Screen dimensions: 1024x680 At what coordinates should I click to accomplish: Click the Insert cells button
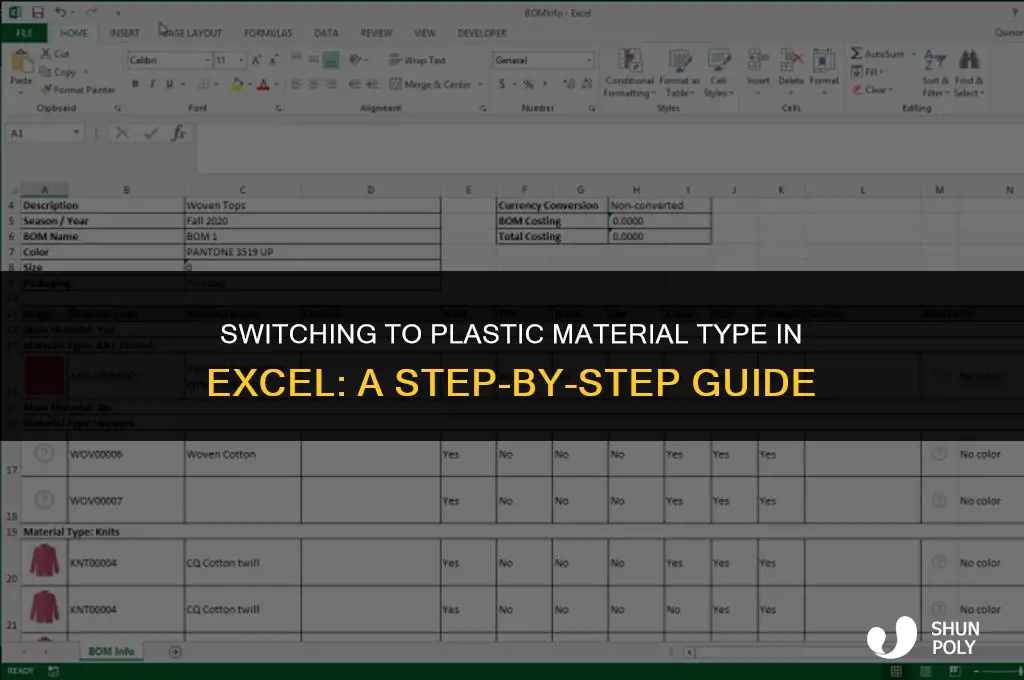click(x=758, y=71)
